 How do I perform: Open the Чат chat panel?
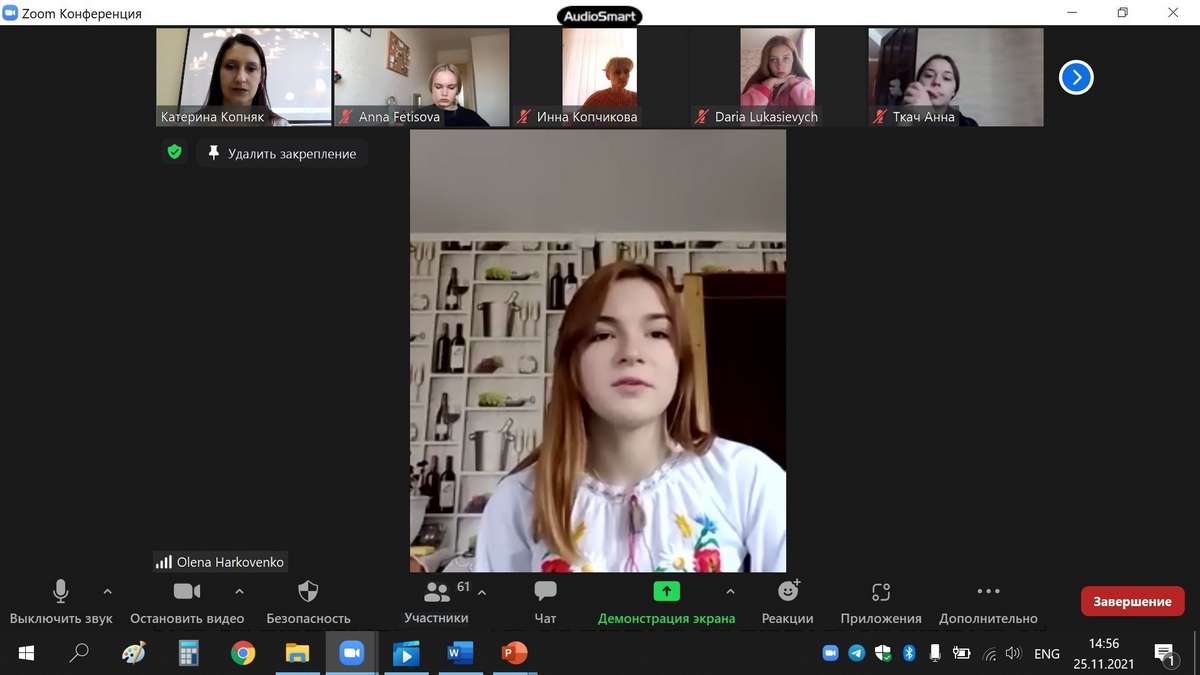tap(545, 592)
